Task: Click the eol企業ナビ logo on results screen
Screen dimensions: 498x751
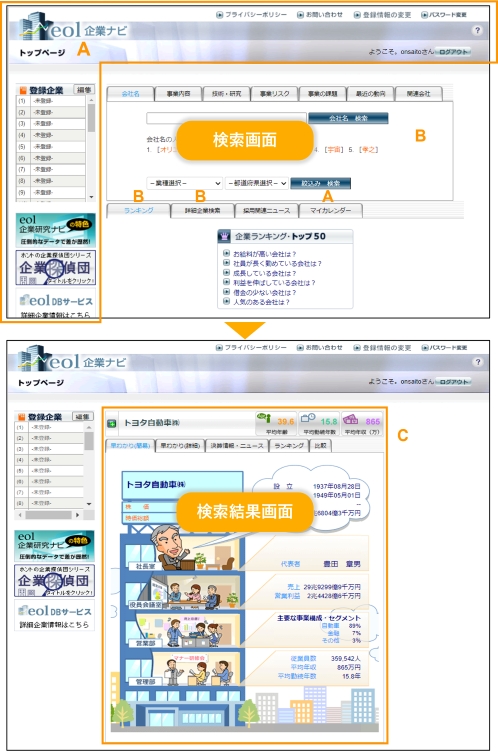Action: click(x=72, y=360)
